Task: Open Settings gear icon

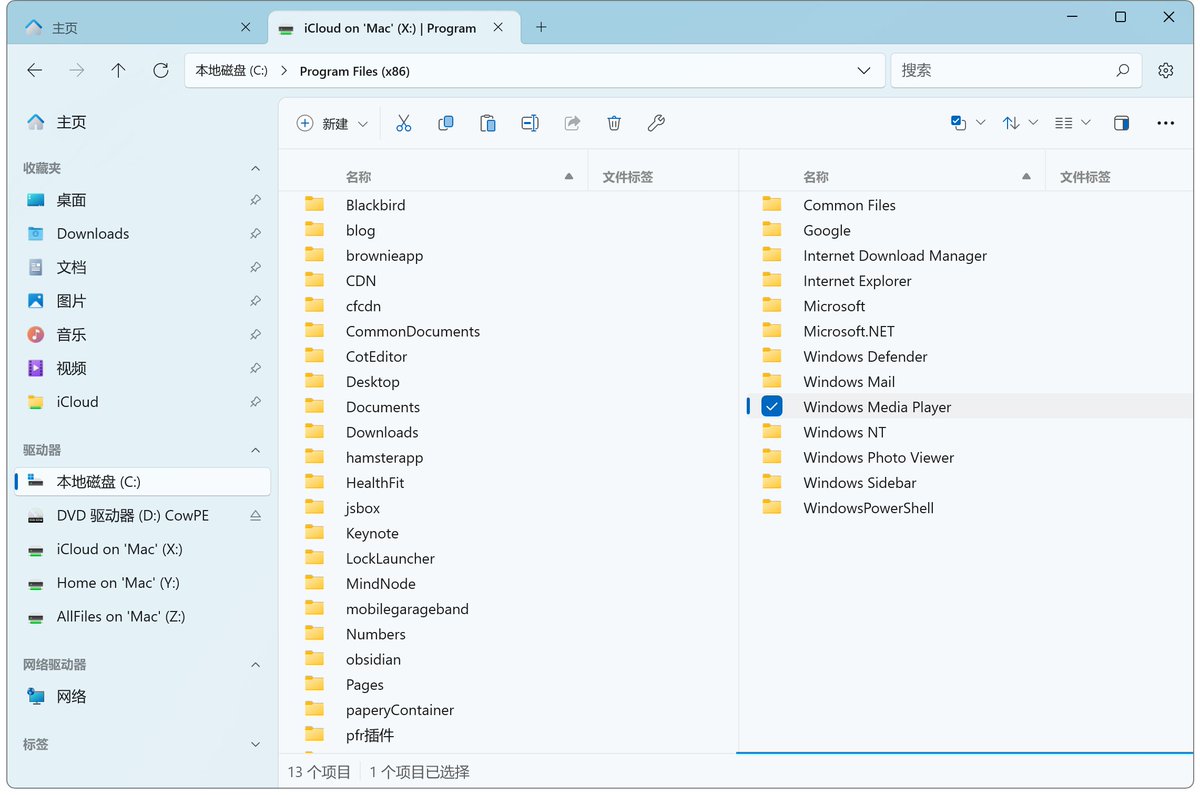Action: click(x=1165, y=70)
